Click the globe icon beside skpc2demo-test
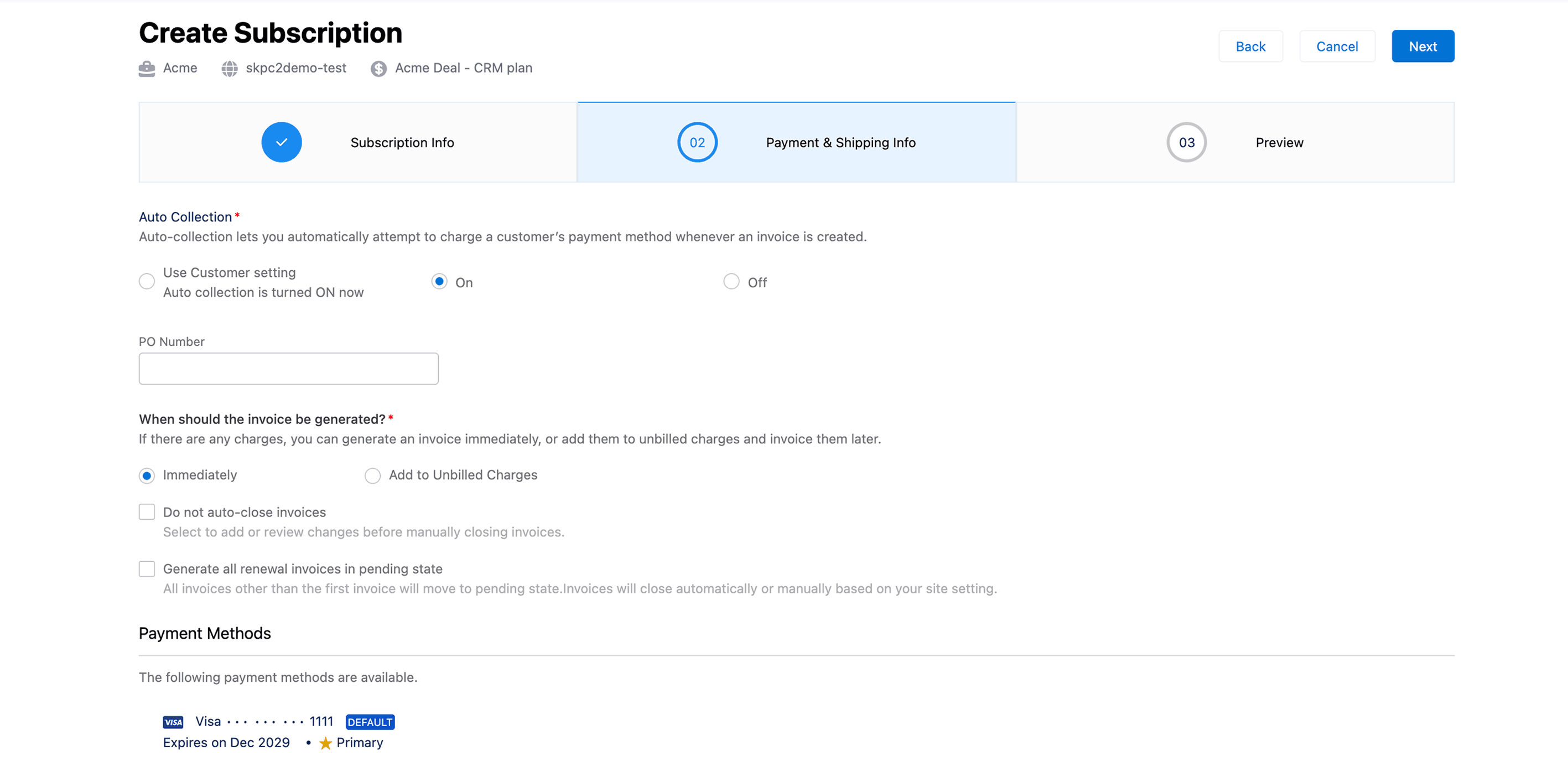The image size is (1568, 776). pyautogui.click(x=230, y=68)
